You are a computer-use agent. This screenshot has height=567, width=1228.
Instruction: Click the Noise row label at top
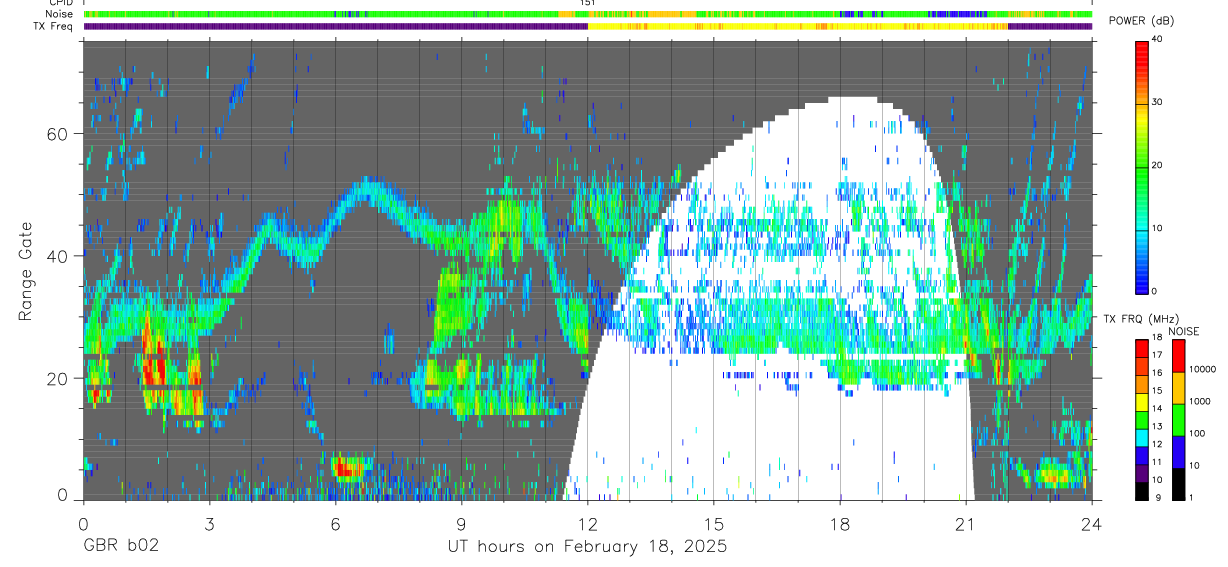point(57,14)
